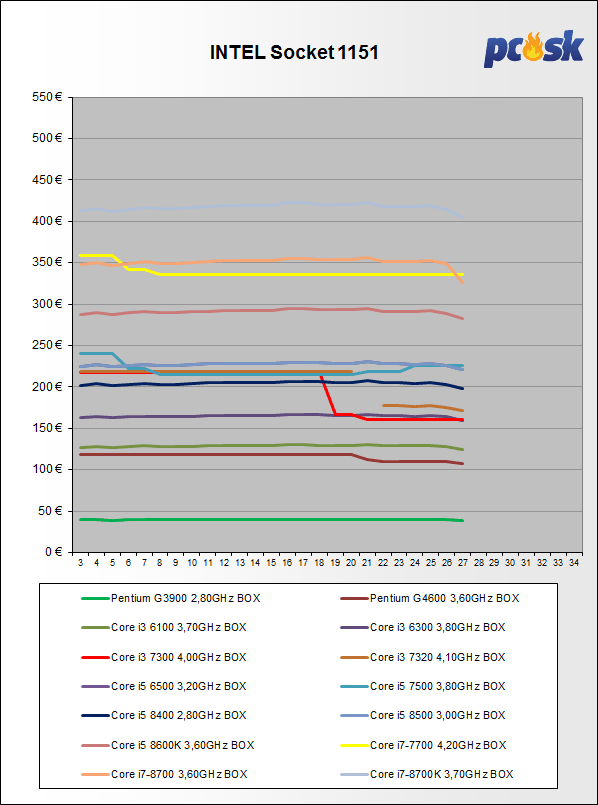
Task: Select Core i3 6100 3,70GHz BOX legend label
Action: point(179,627)
